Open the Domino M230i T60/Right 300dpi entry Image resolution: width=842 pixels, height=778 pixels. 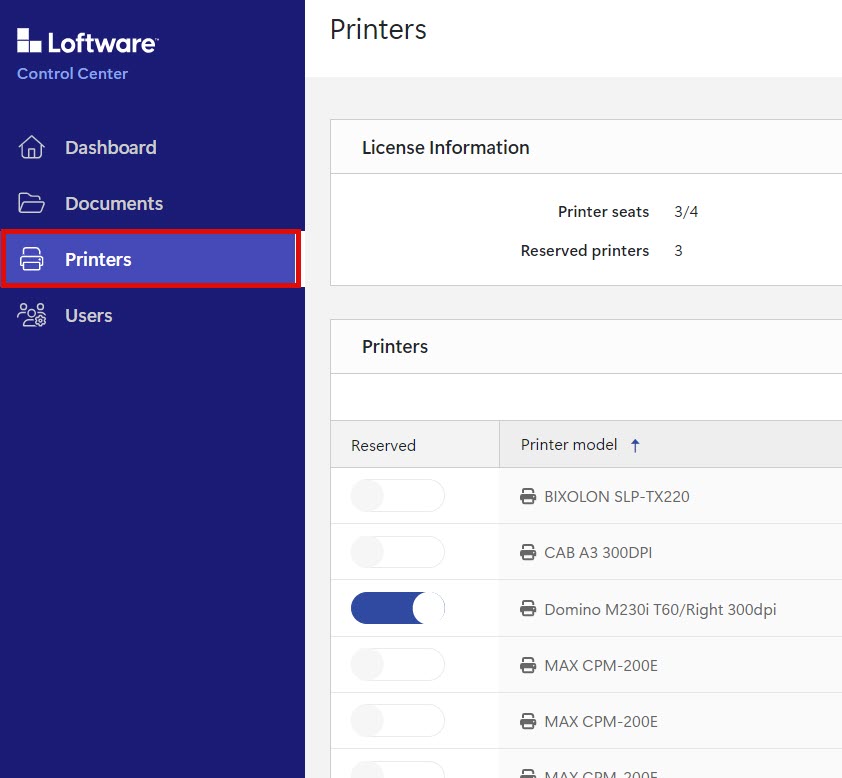point(660,609)
